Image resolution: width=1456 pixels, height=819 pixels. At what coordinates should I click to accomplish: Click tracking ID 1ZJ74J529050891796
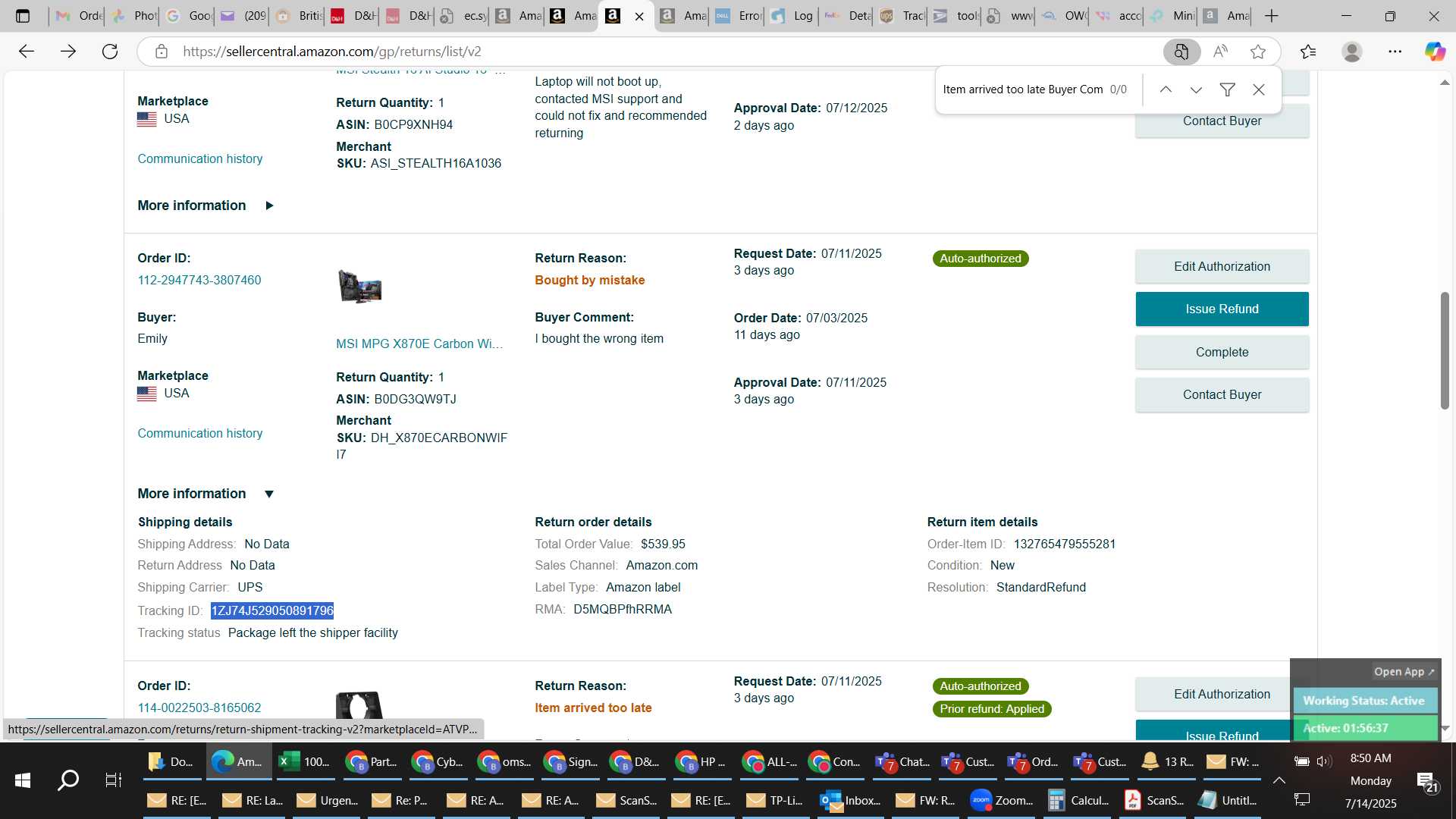pos(272,610)
